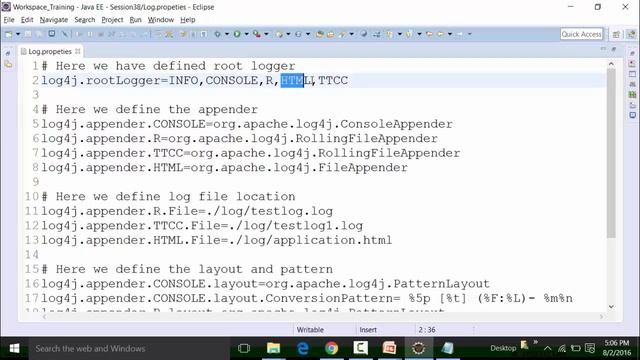Click the New file toolbar icon
The height and width of the screenshot is (360, 640).
point(9,34)
